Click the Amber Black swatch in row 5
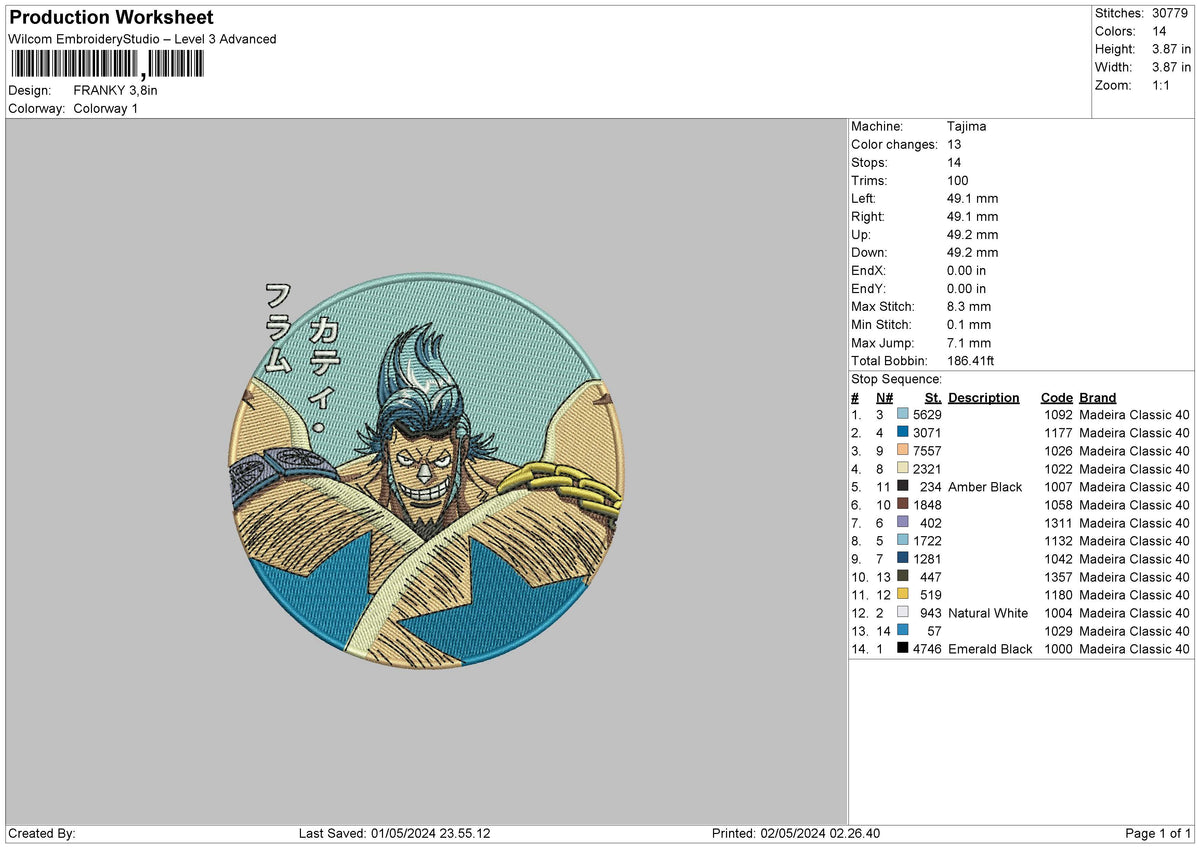 pos(903,486)
